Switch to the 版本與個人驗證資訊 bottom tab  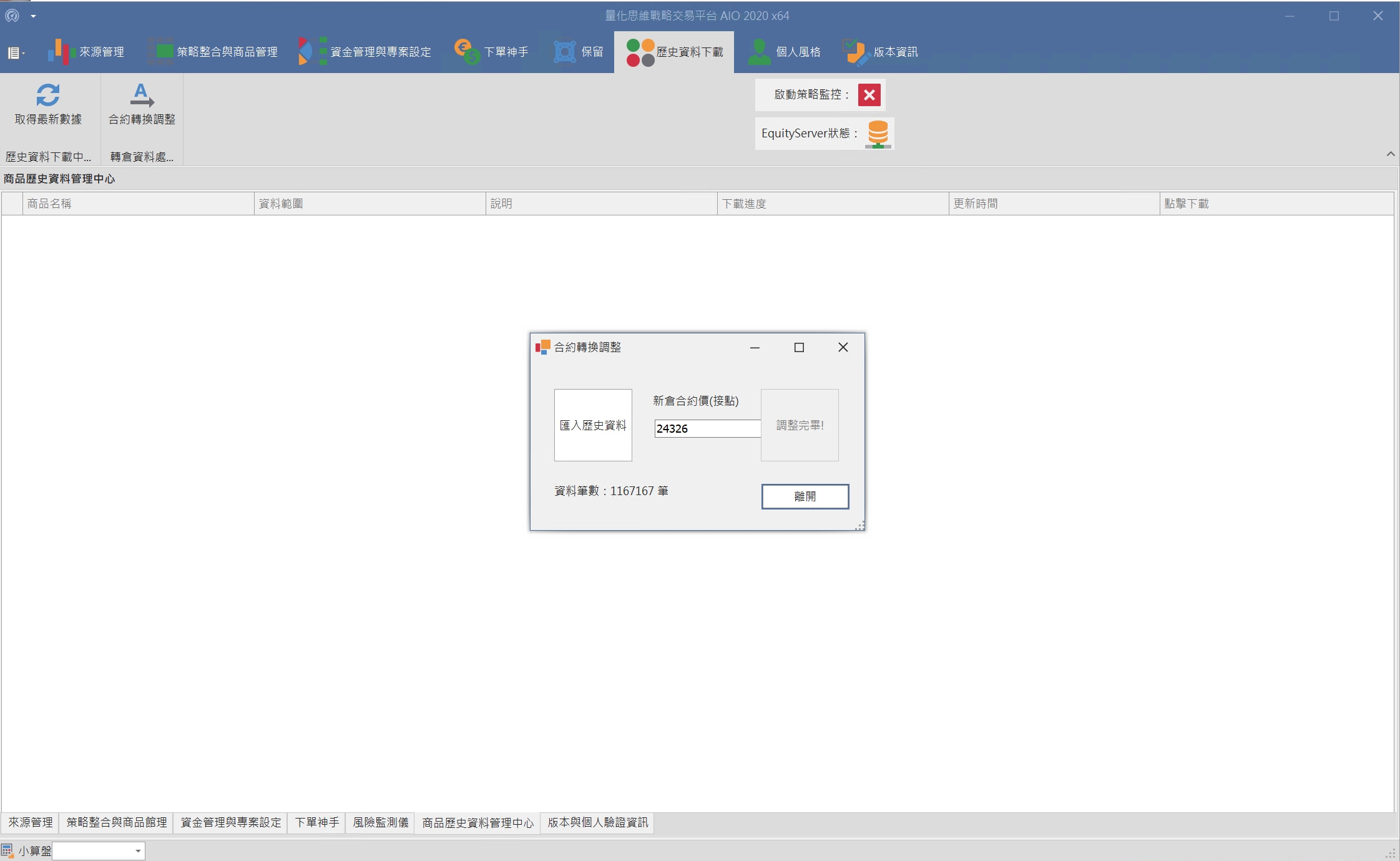point(597,822)
